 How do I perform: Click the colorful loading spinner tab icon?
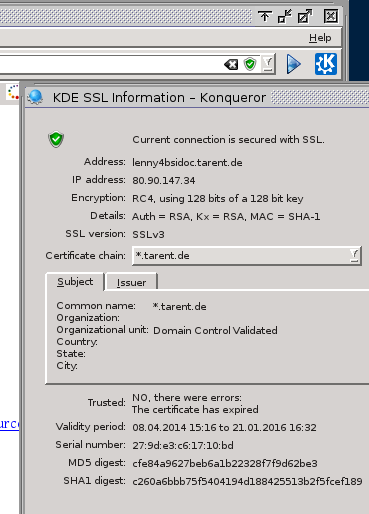pos(13,92)
